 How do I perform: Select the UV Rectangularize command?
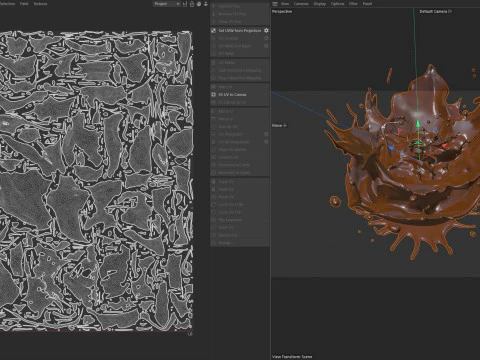coord(240,142)
